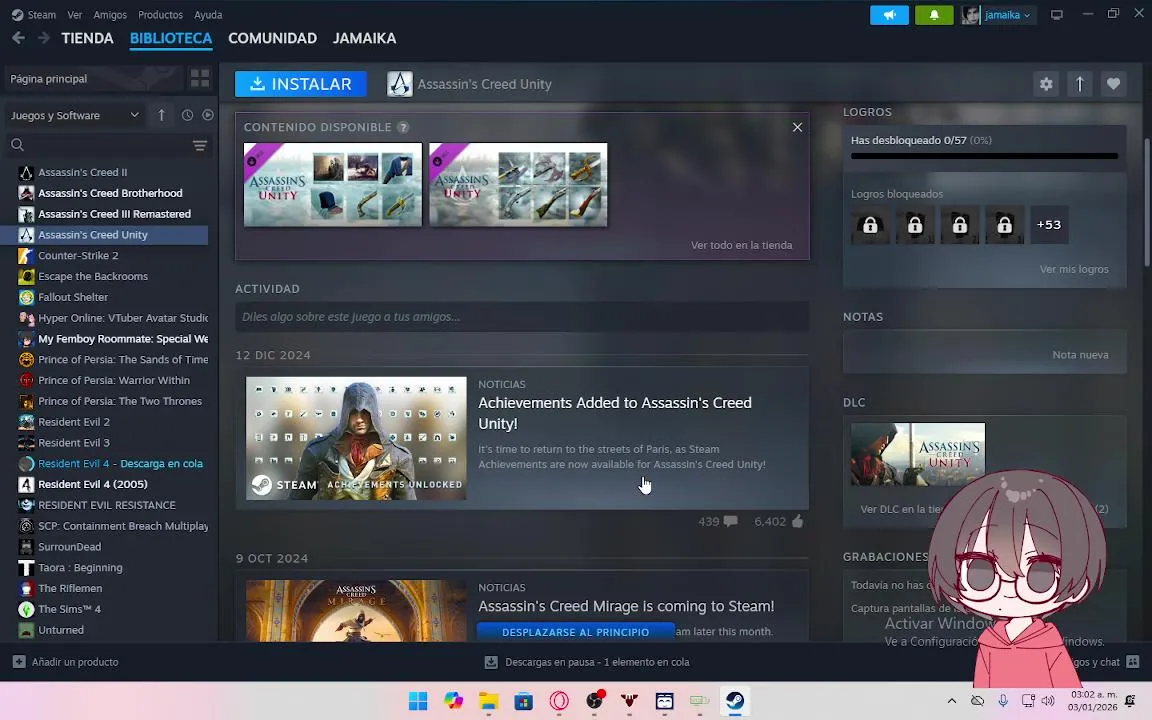Go to the BIBLIOTECA tab
This screenshot has width=1152, height=720.
[171, 38]
